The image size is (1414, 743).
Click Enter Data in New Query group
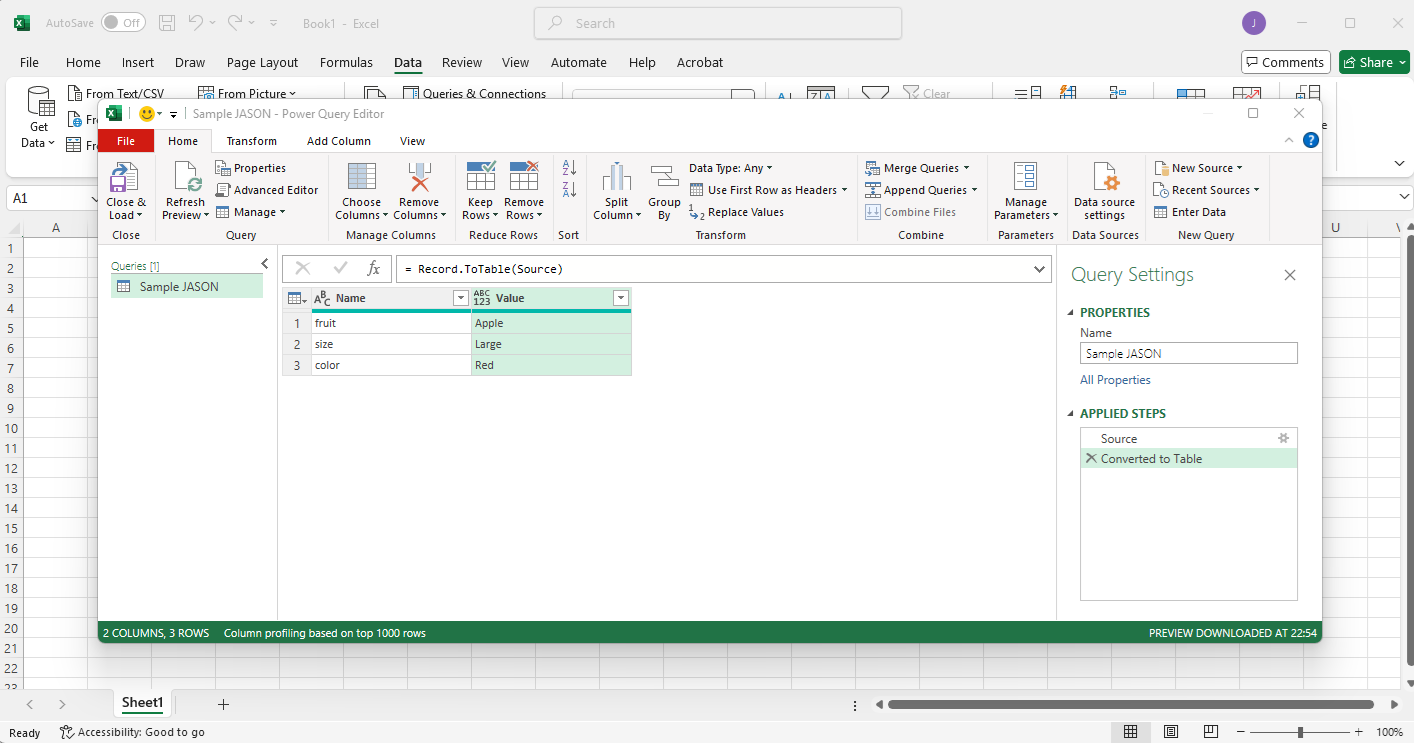1190,212
